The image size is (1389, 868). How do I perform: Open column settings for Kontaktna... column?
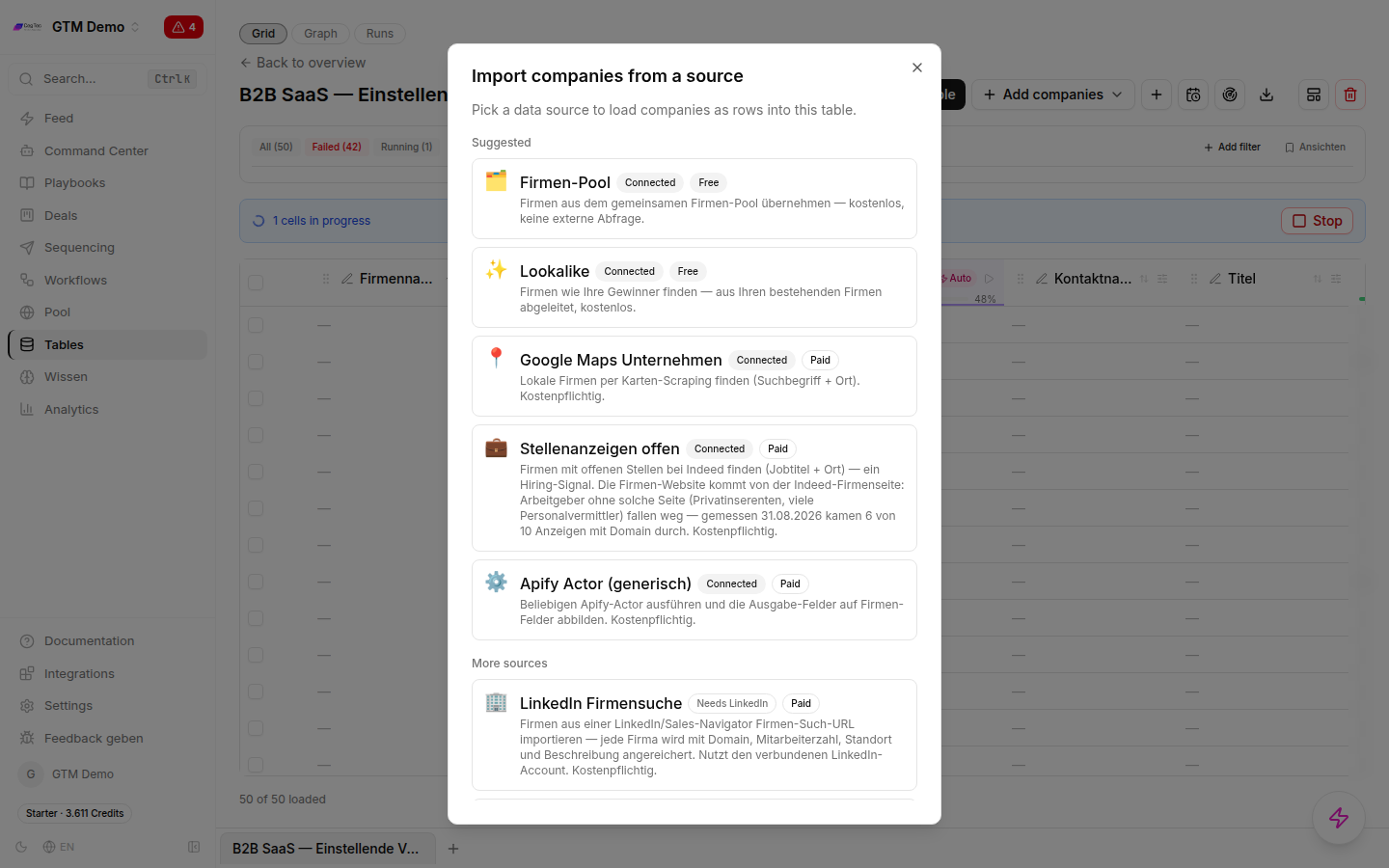1162,279
